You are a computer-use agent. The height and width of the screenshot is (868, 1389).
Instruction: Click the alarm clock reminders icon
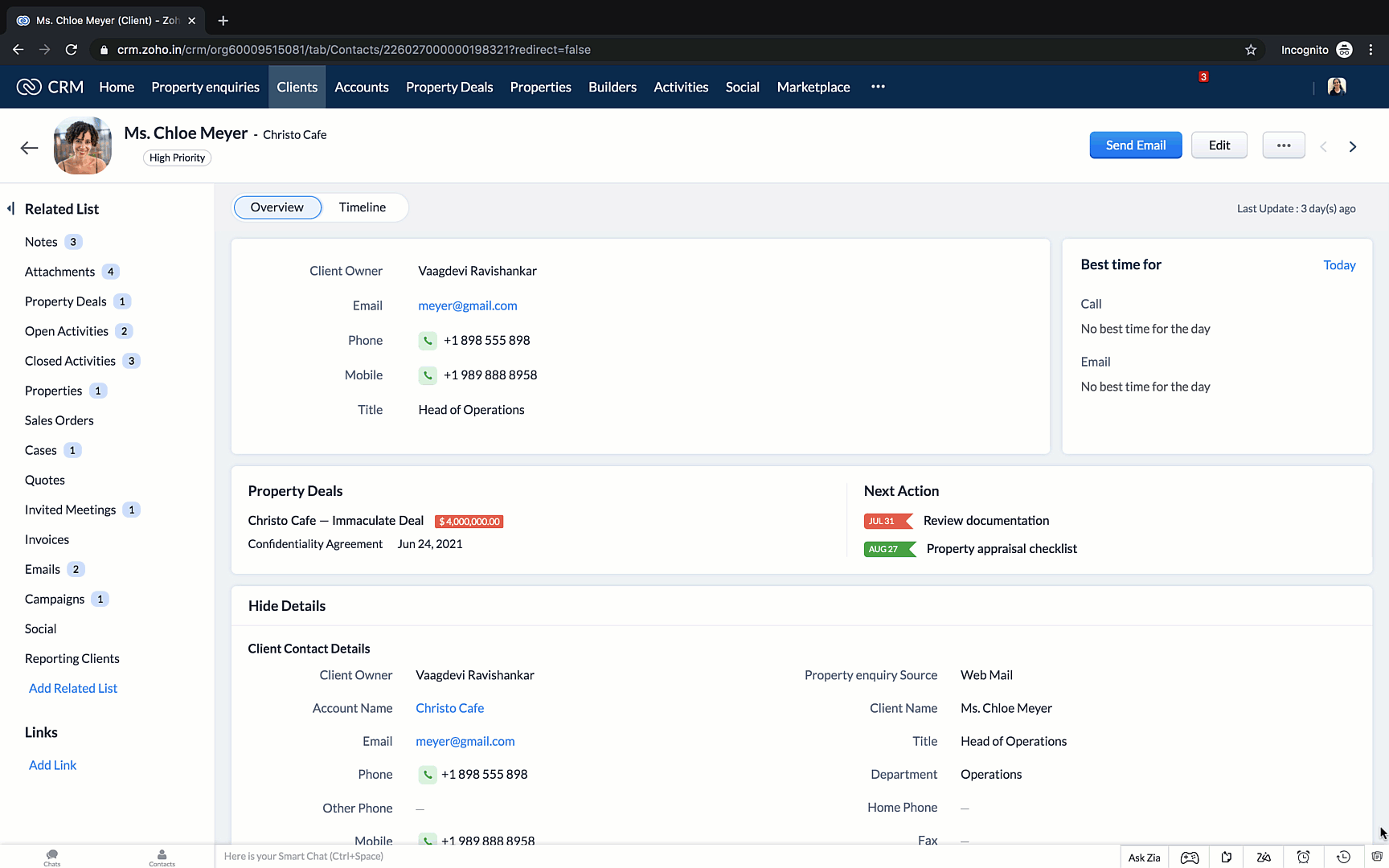1303,858
